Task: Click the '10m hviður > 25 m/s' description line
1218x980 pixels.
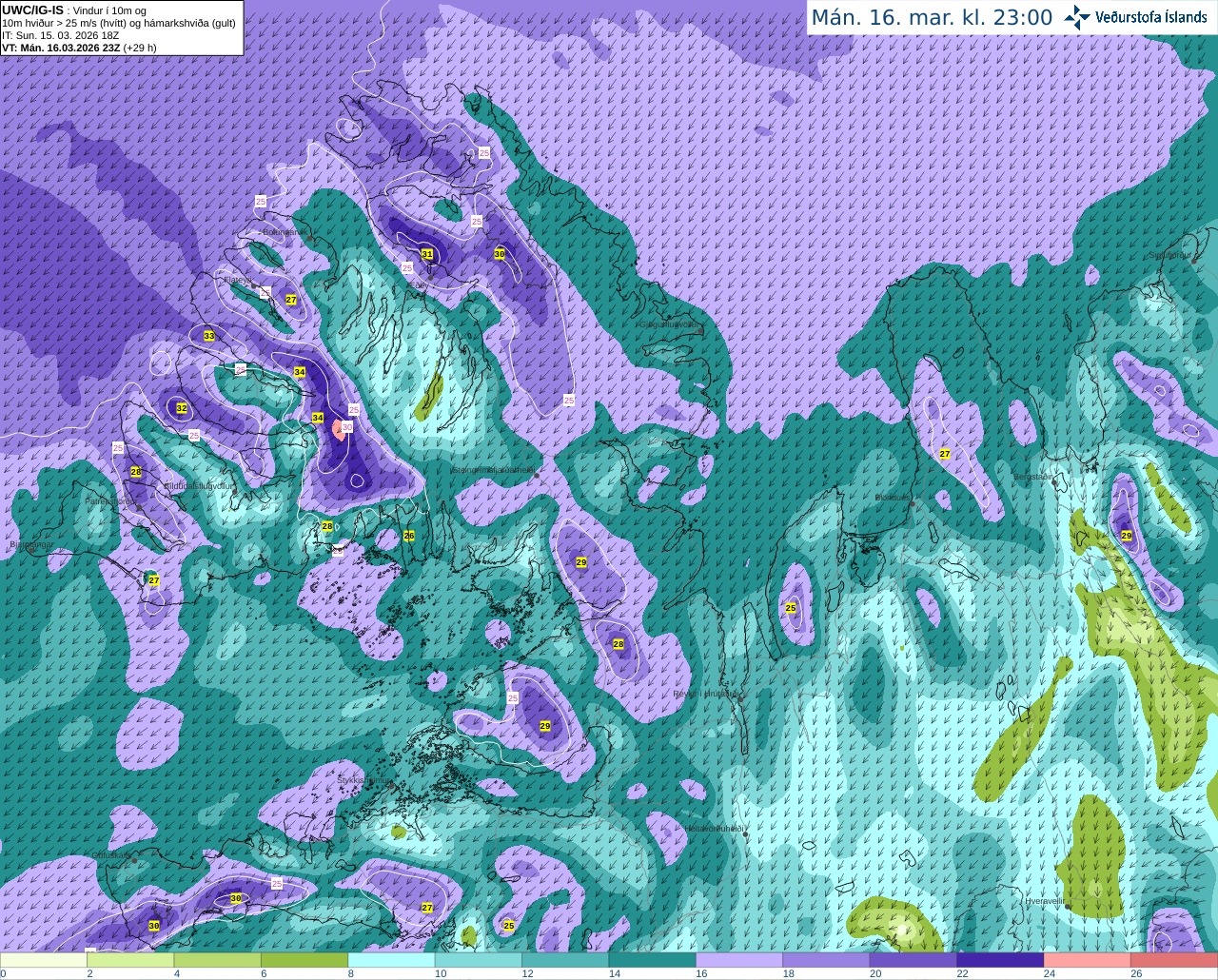Action: pos(119,23)
